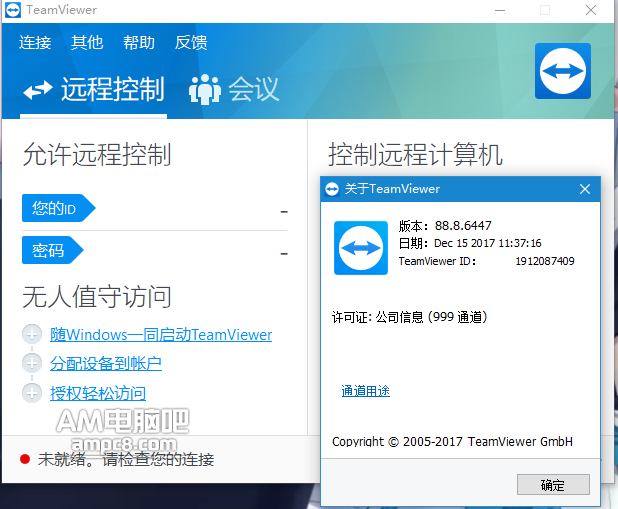Screen dimensions: 618x509
Task: Click the Copyright TeamViewer GmbH text
Action: point(452,442)
